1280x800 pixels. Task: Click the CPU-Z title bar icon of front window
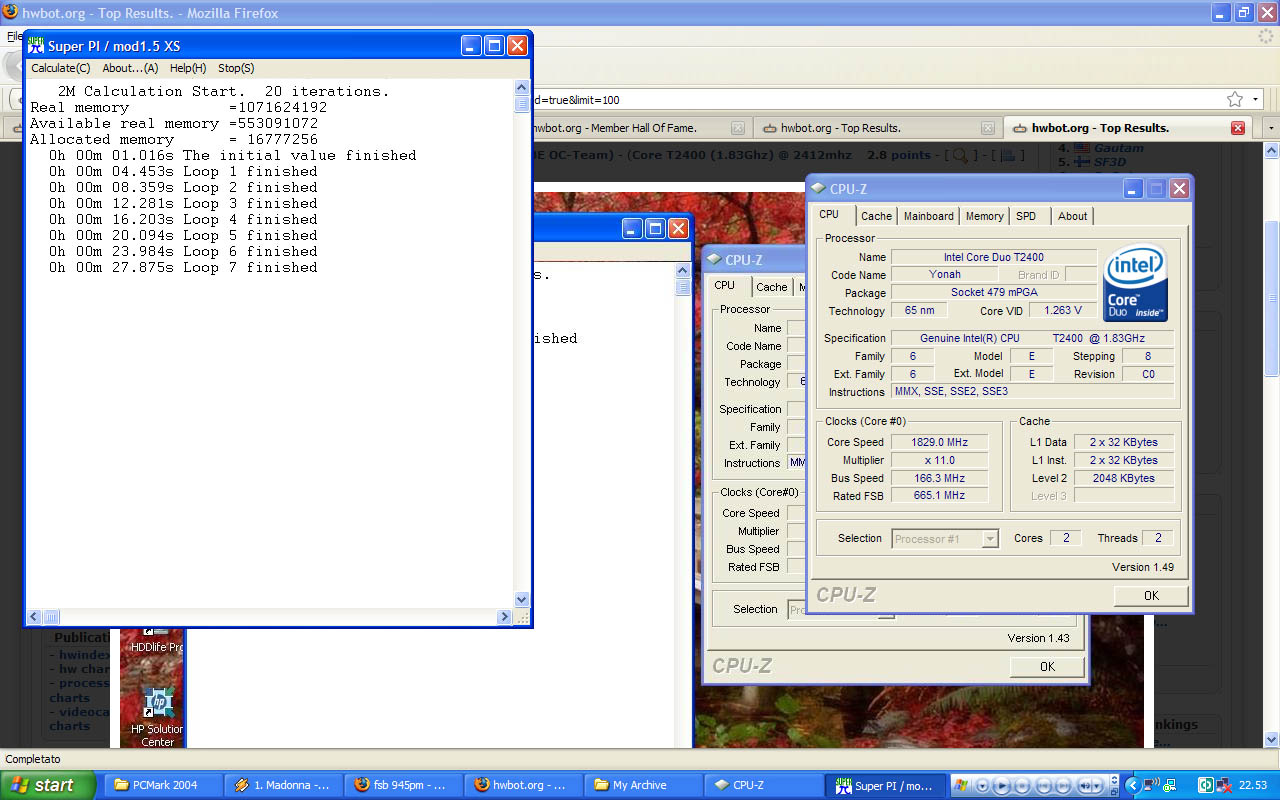click(x=818, y=188)
